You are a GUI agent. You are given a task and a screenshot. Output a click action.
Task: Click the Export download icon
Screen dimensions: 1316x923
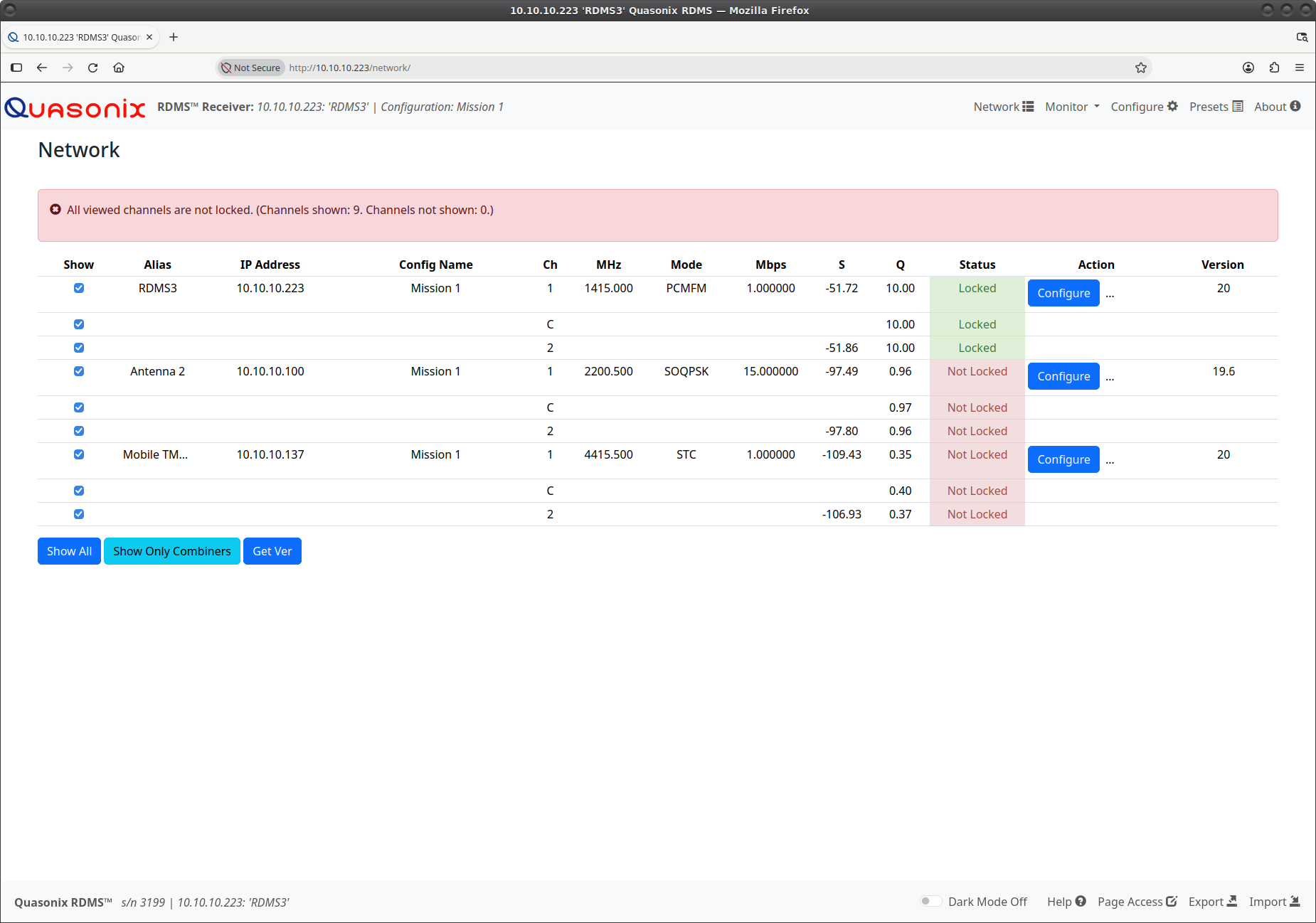[1232, 901]
